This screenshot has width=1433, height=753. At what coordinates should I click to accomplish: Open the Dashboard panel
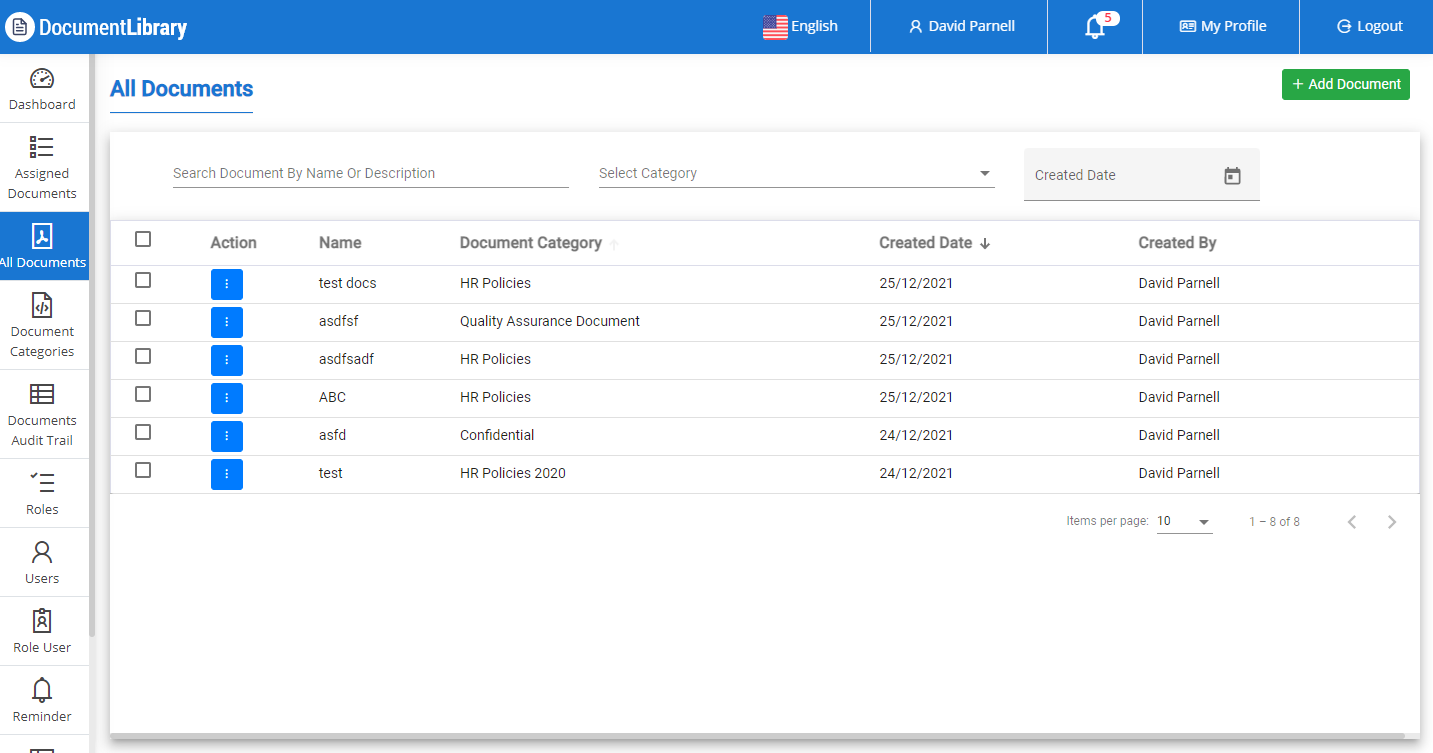42,89
